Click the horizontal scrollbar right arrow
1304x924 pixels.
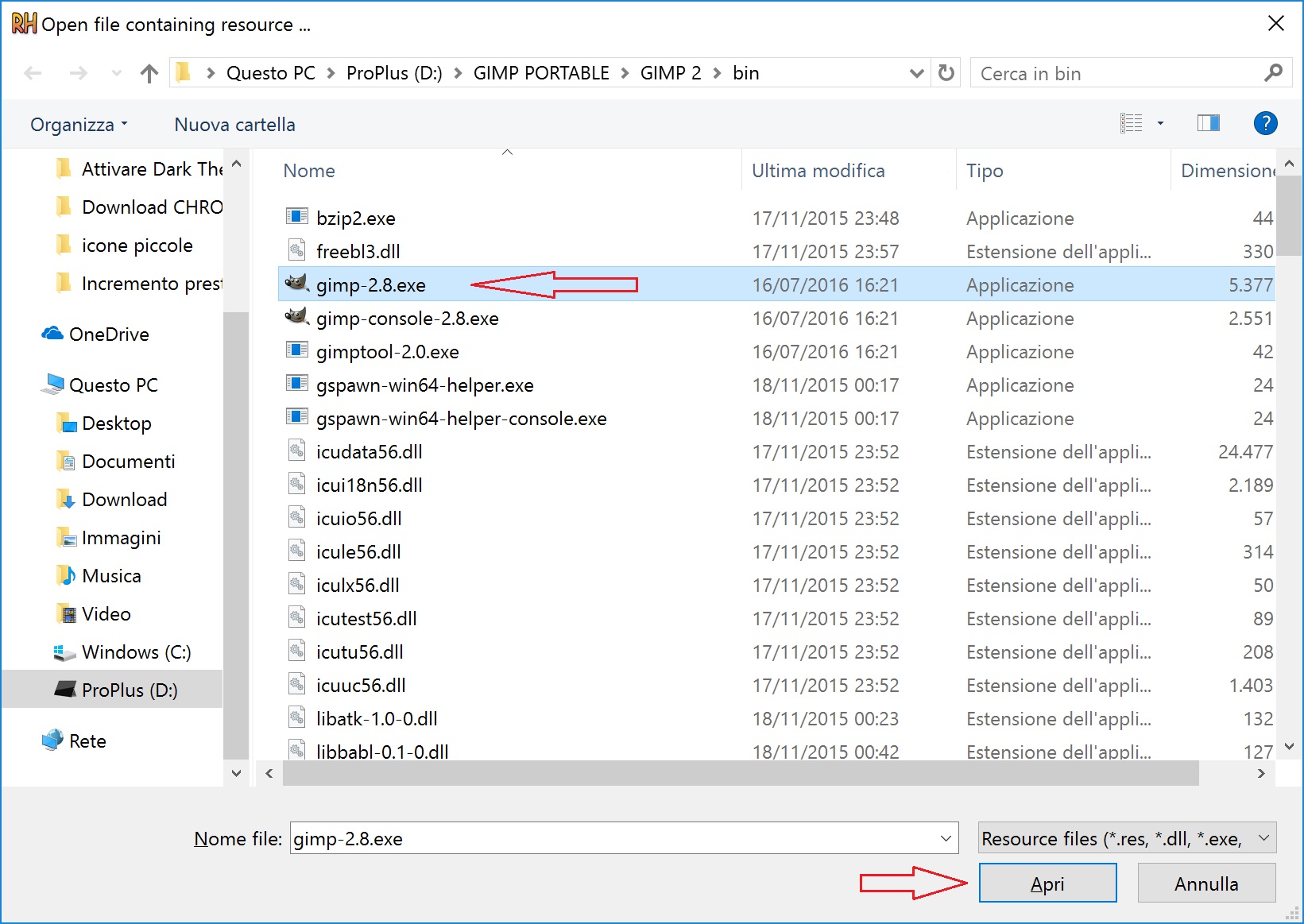tap(1260, 773)
